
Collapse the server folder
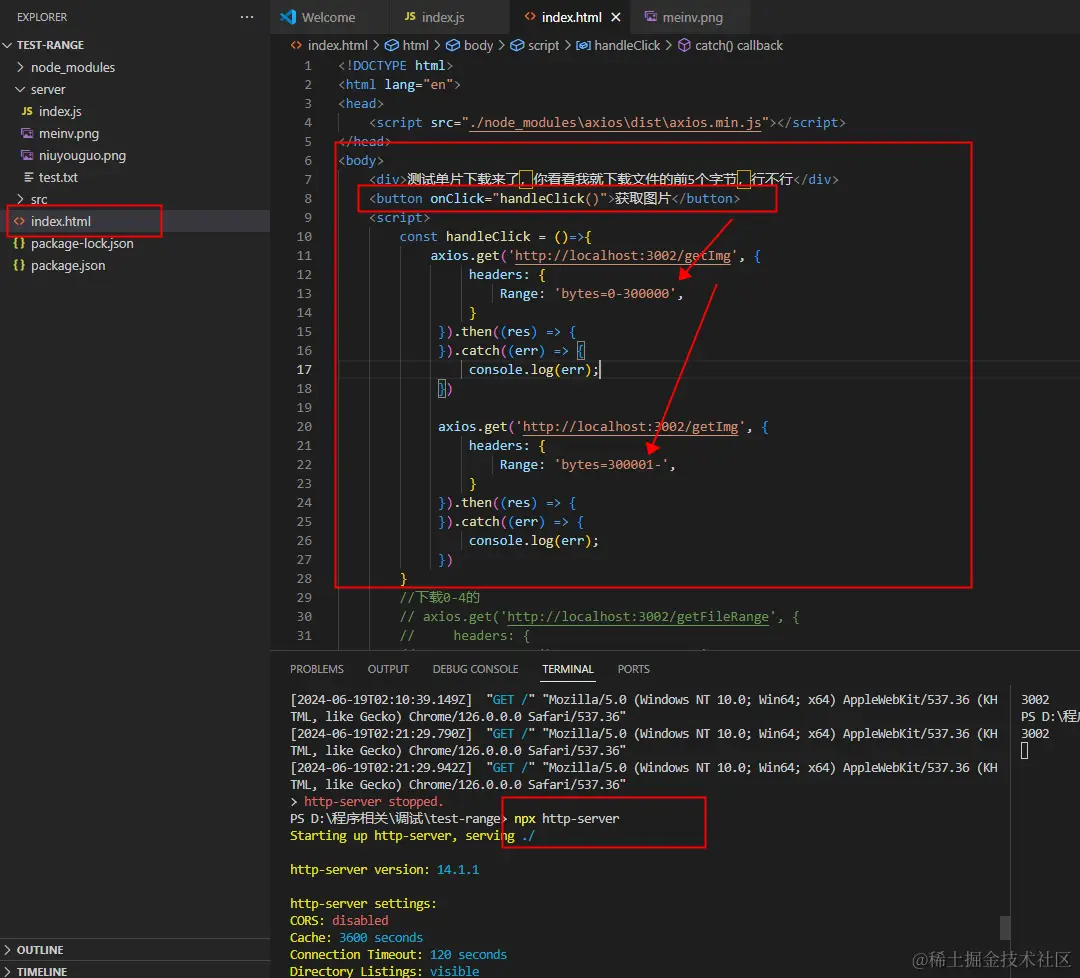(20, 89)
